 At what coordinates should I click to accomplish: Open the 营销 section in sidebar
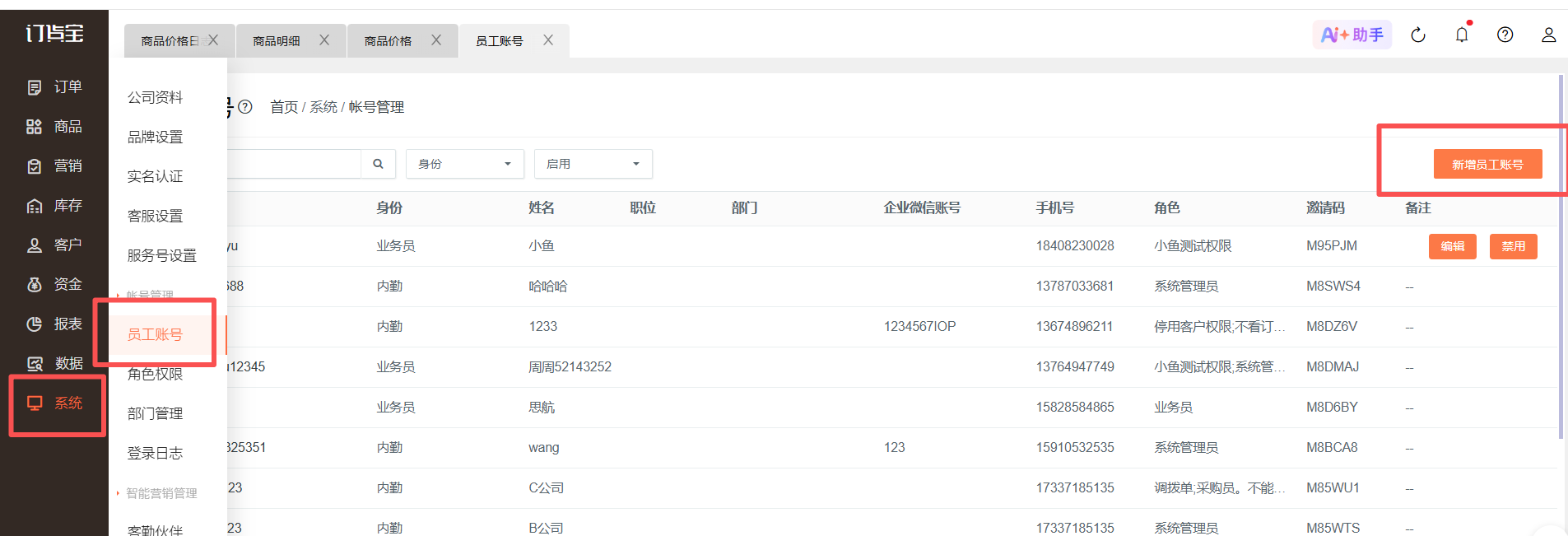[54, 166]
